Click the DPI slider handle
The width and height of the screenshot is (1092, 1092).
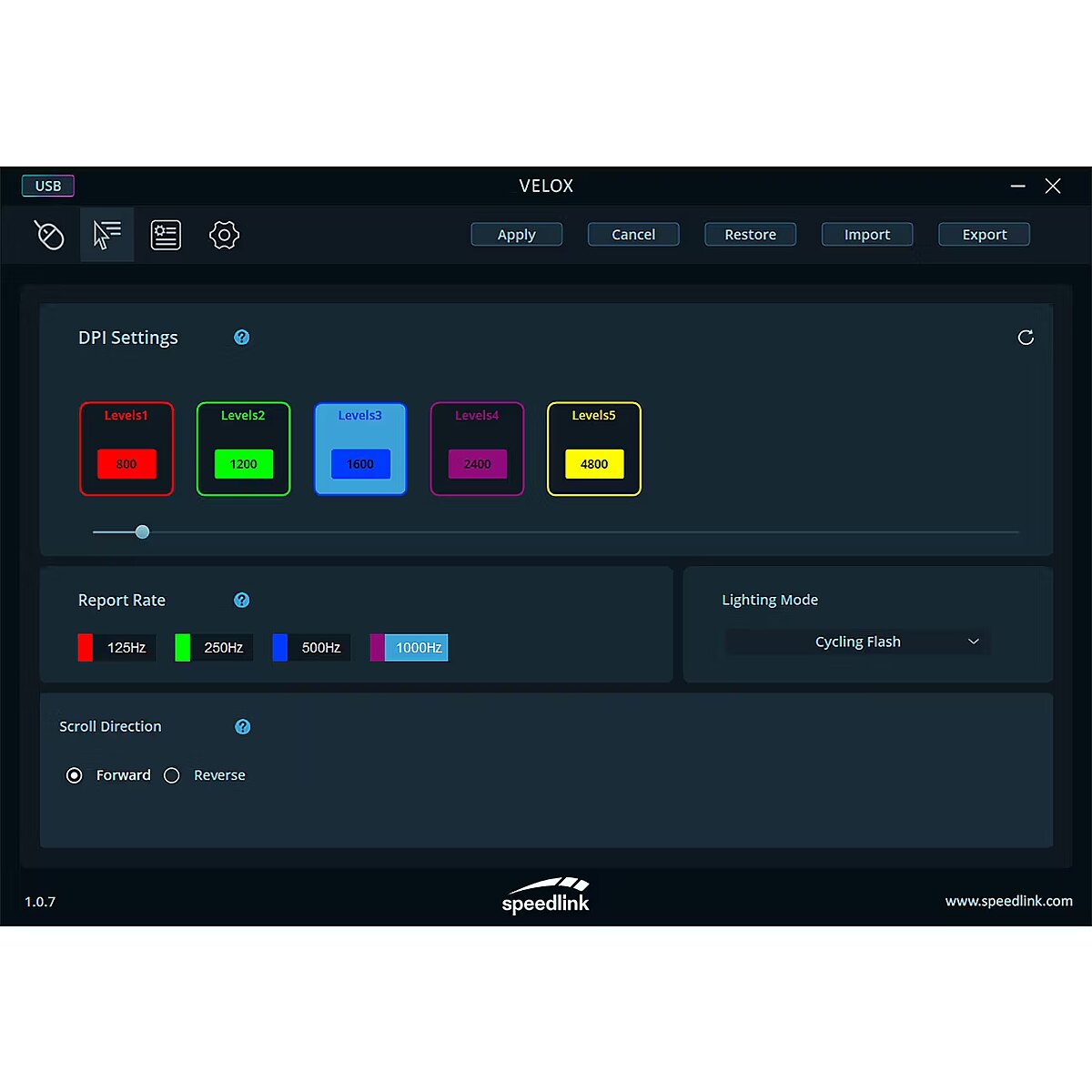coord(143,532)
